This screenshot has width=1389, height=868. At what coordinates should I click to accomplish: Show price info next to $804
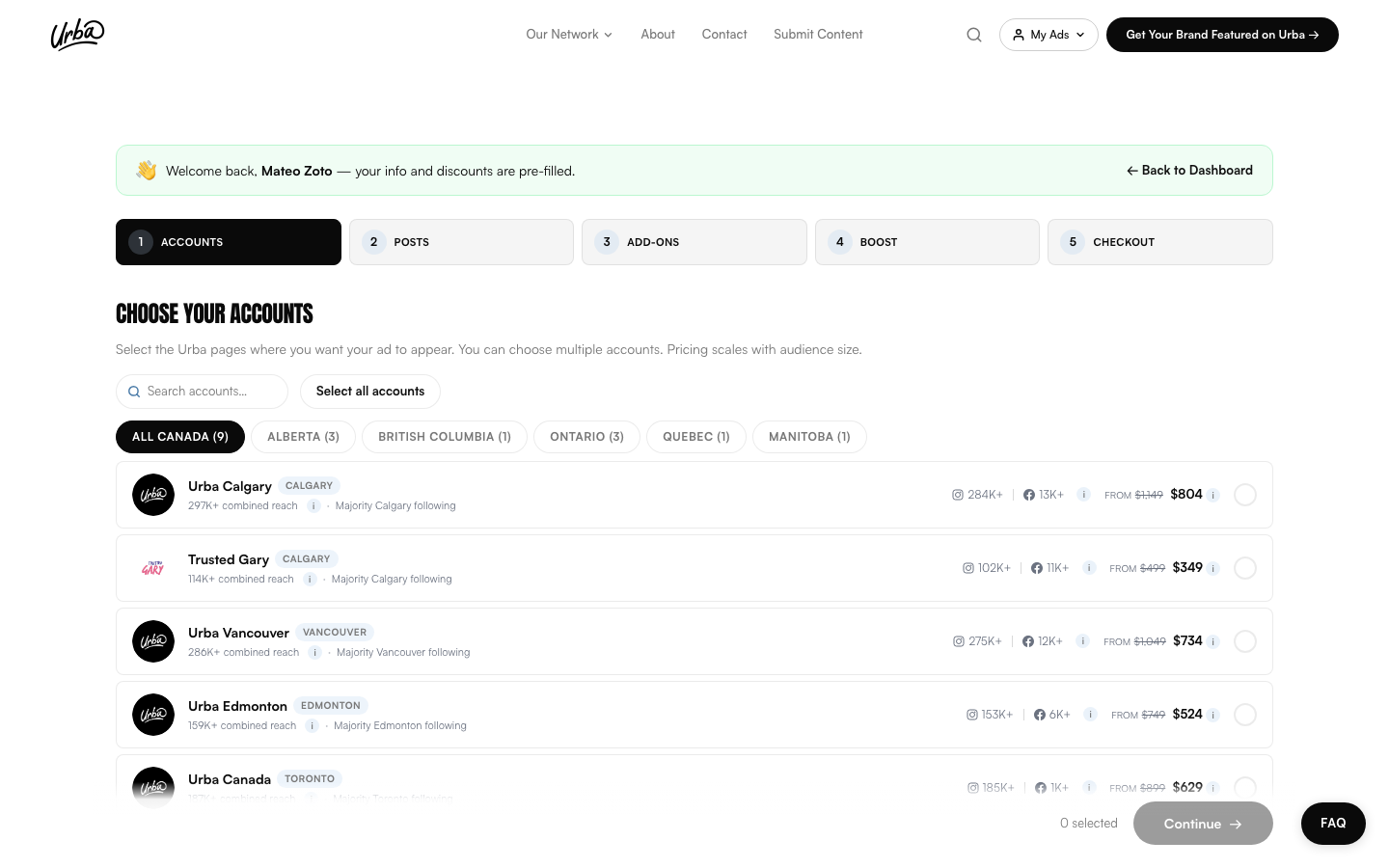1213,495
